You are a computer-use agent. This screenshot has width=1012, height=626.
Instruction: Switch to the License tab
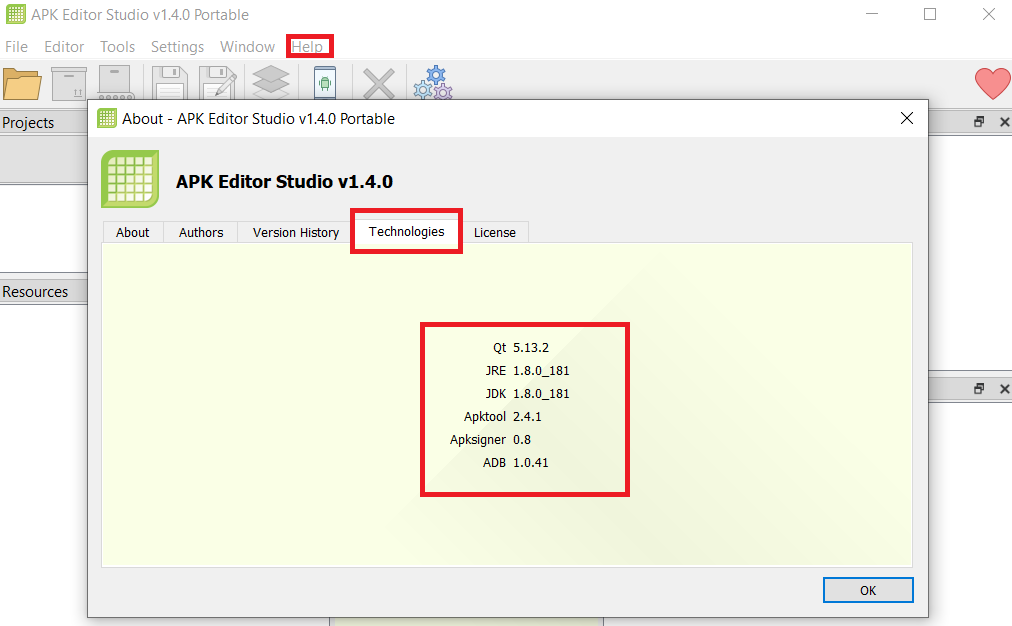point(494,232)
